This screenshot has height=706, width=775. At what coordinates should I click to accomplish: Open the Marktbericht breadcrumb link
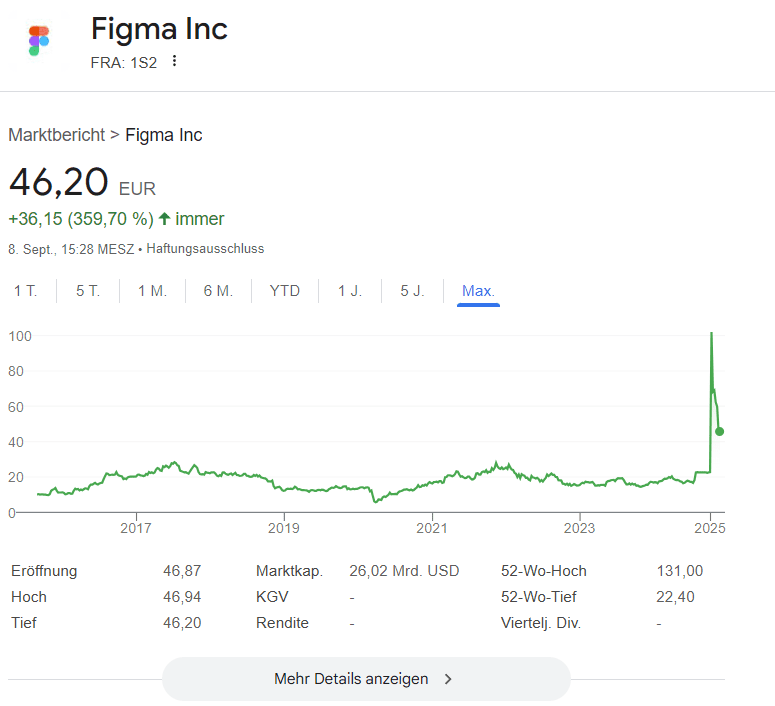point(56,135)
